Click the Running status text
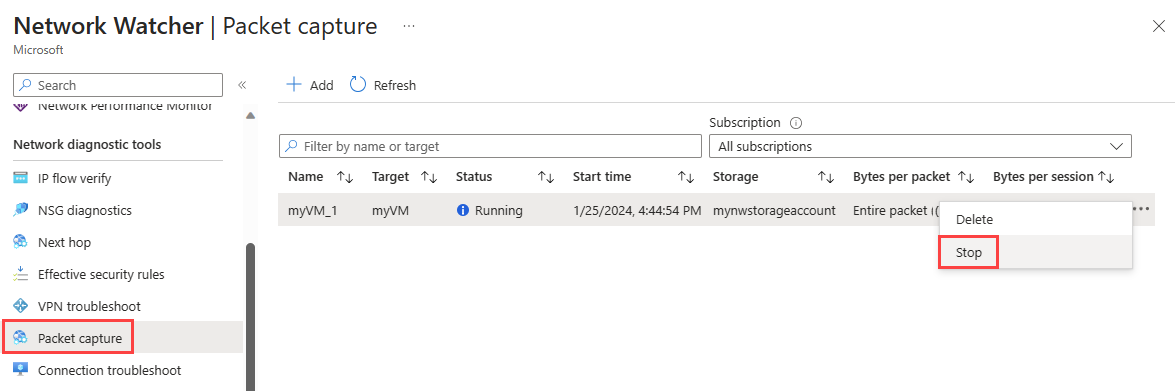Image resolution: width=1175 pixels, height=391 pixels. (498, 210)
